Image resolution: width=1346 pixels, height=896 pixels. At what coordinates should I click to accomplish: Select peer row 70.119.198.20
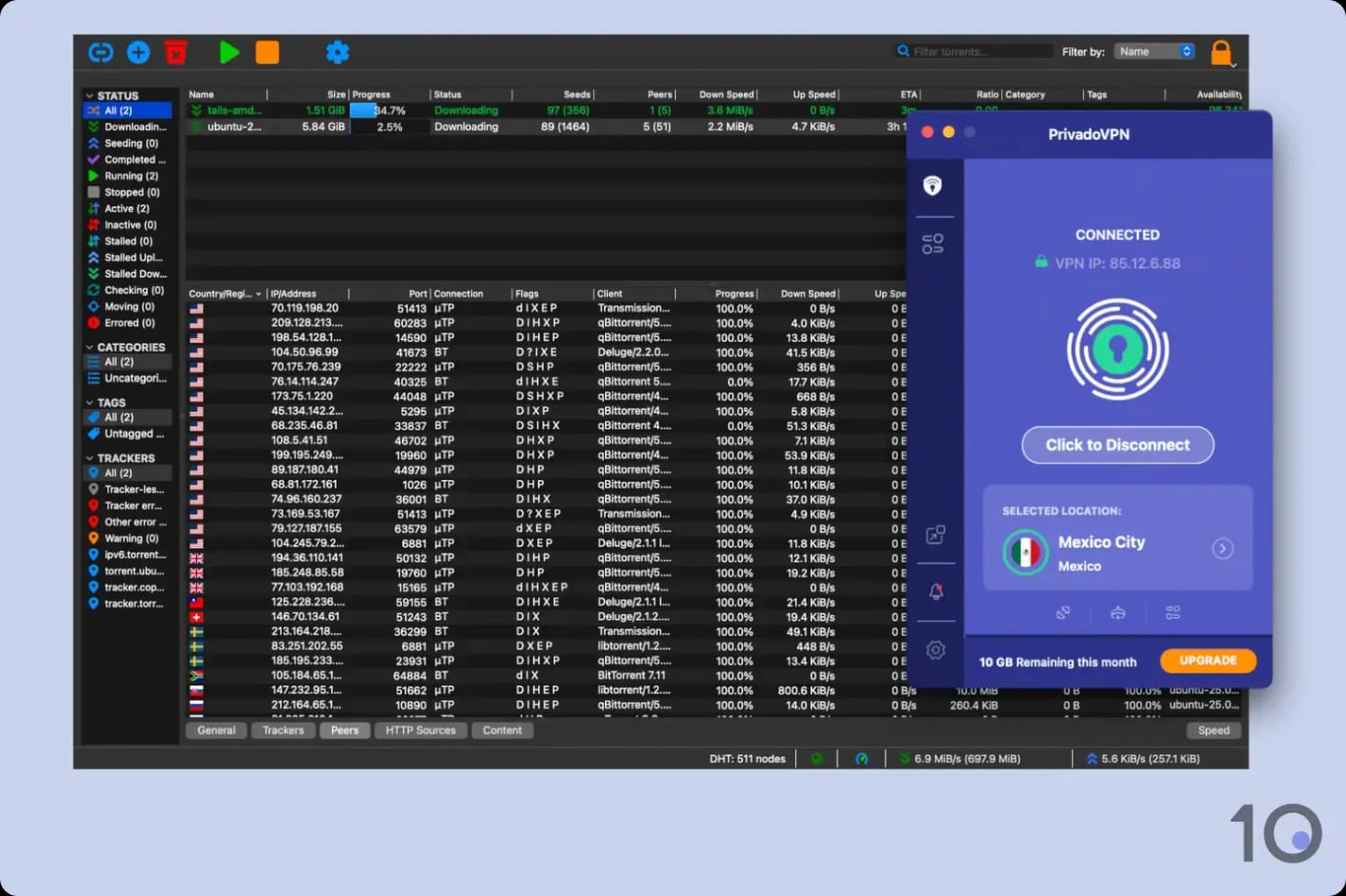tap(546, 309)
